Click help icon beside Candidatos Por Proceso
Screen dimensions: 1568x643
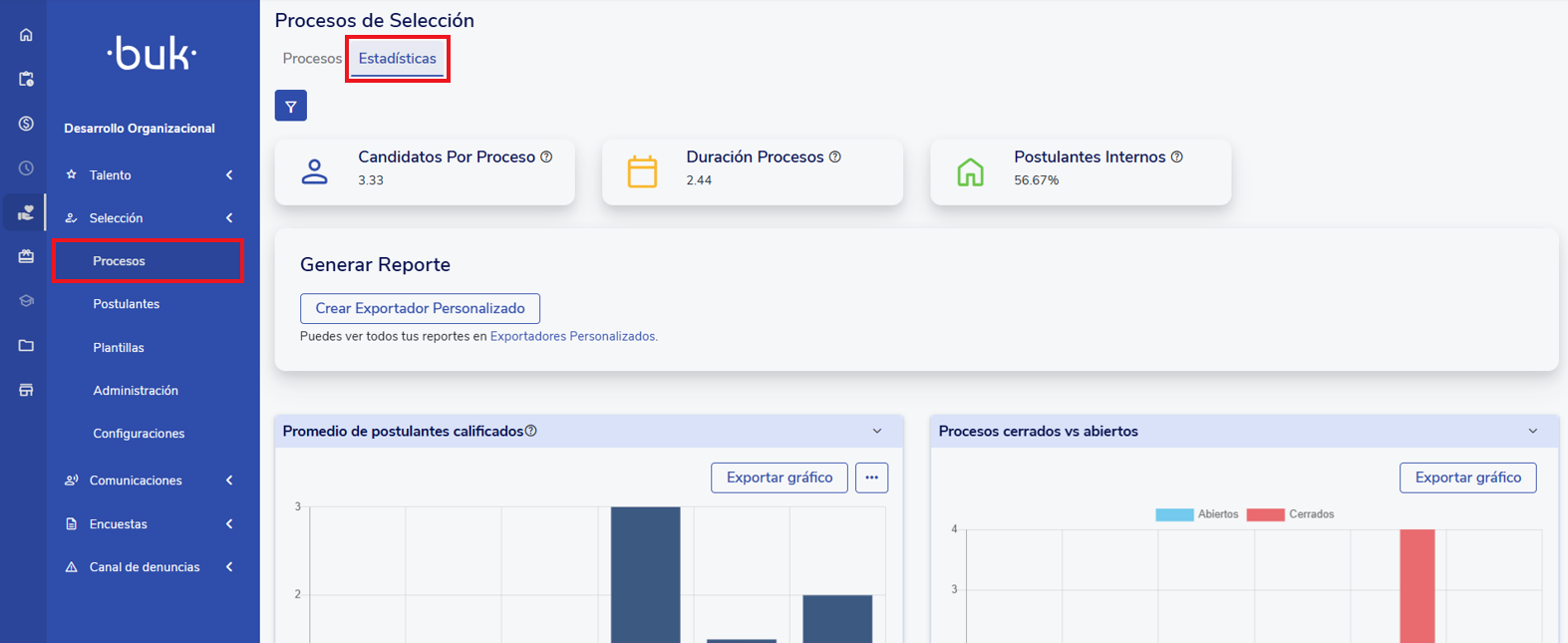pyautogui.click(x=546, y=157)
